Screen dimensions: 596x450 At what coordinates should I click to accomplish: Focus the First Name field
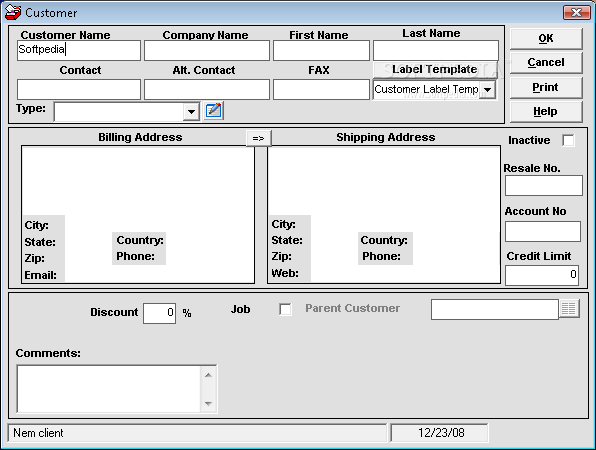tap(321, 50)
